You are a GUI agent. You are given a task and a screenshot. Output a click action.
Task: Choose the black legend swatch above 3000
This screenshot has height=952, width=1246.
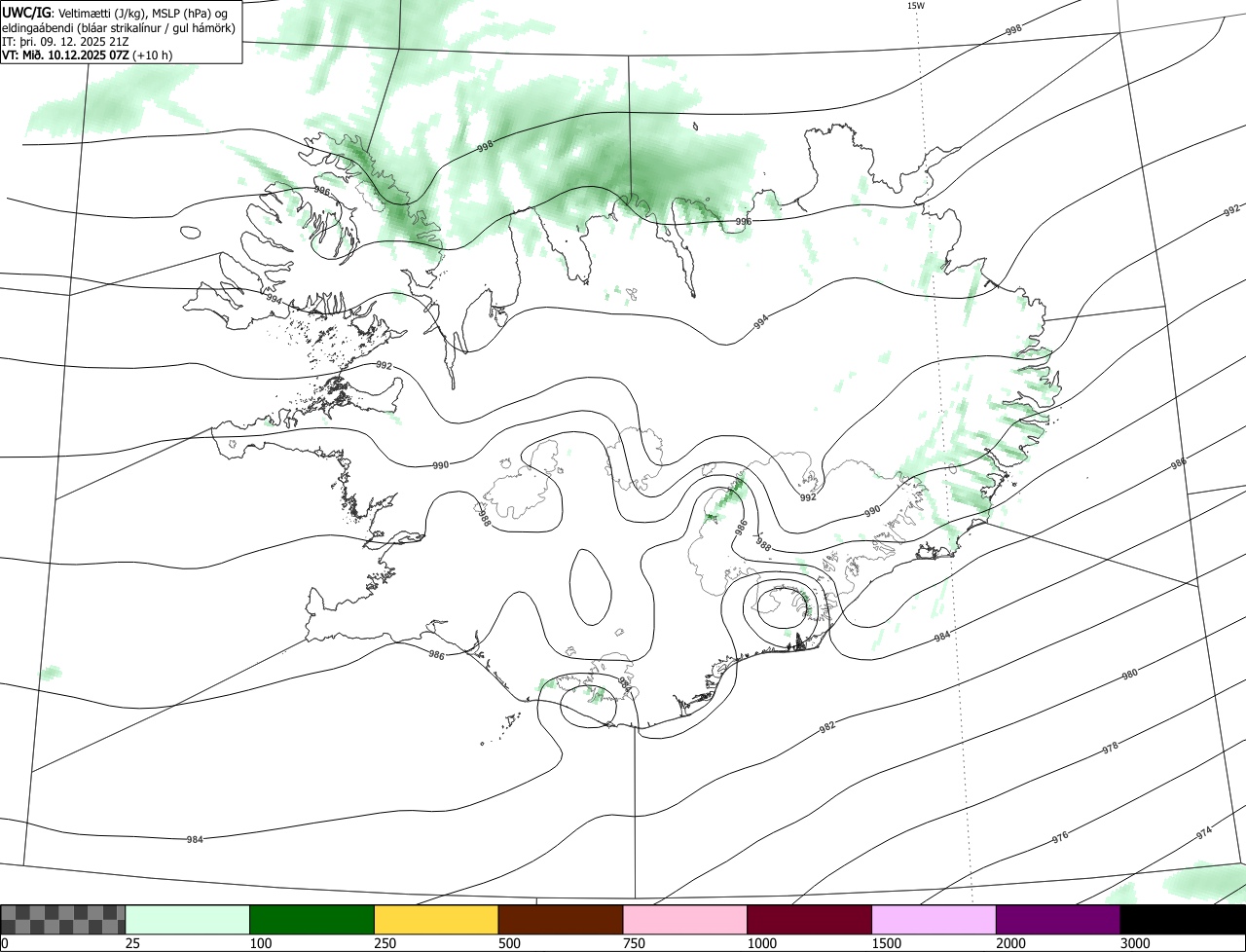[1183, 920]
